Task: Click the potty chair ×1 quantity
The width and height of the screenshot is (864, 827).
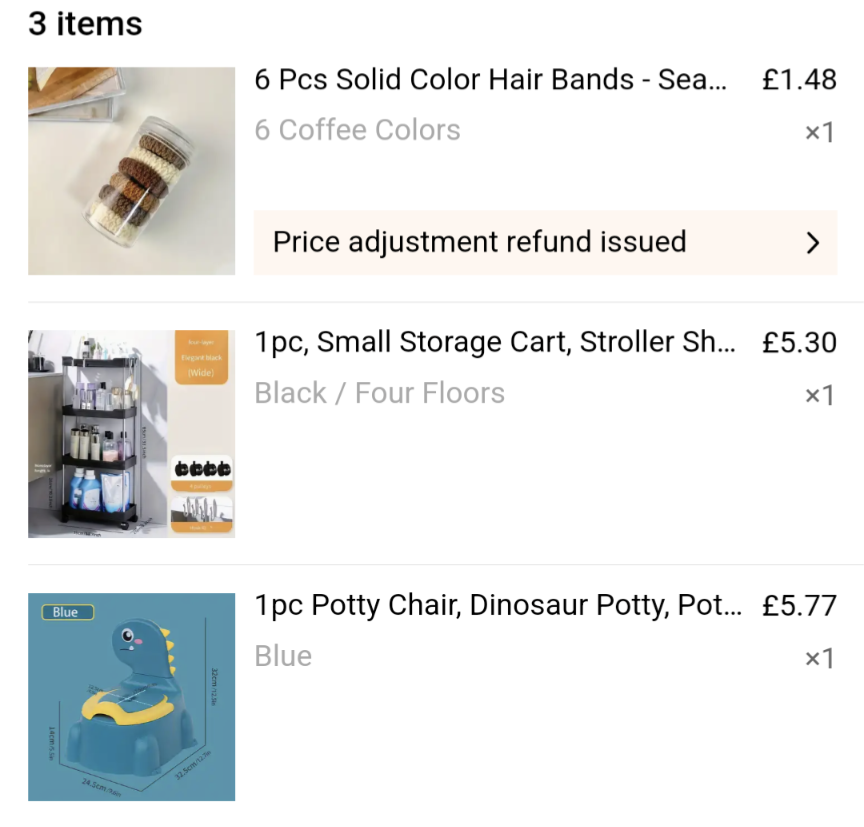Action: tap(819, 659)
